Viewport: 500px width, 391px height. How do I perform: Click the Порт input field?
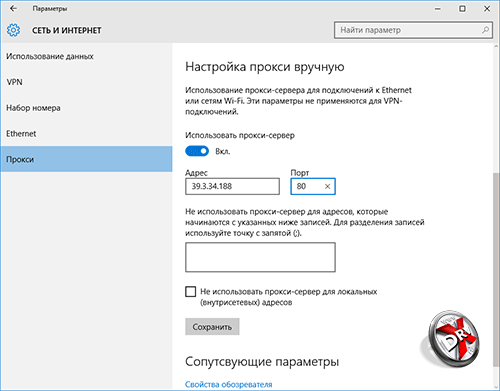[x=313, y=186]
